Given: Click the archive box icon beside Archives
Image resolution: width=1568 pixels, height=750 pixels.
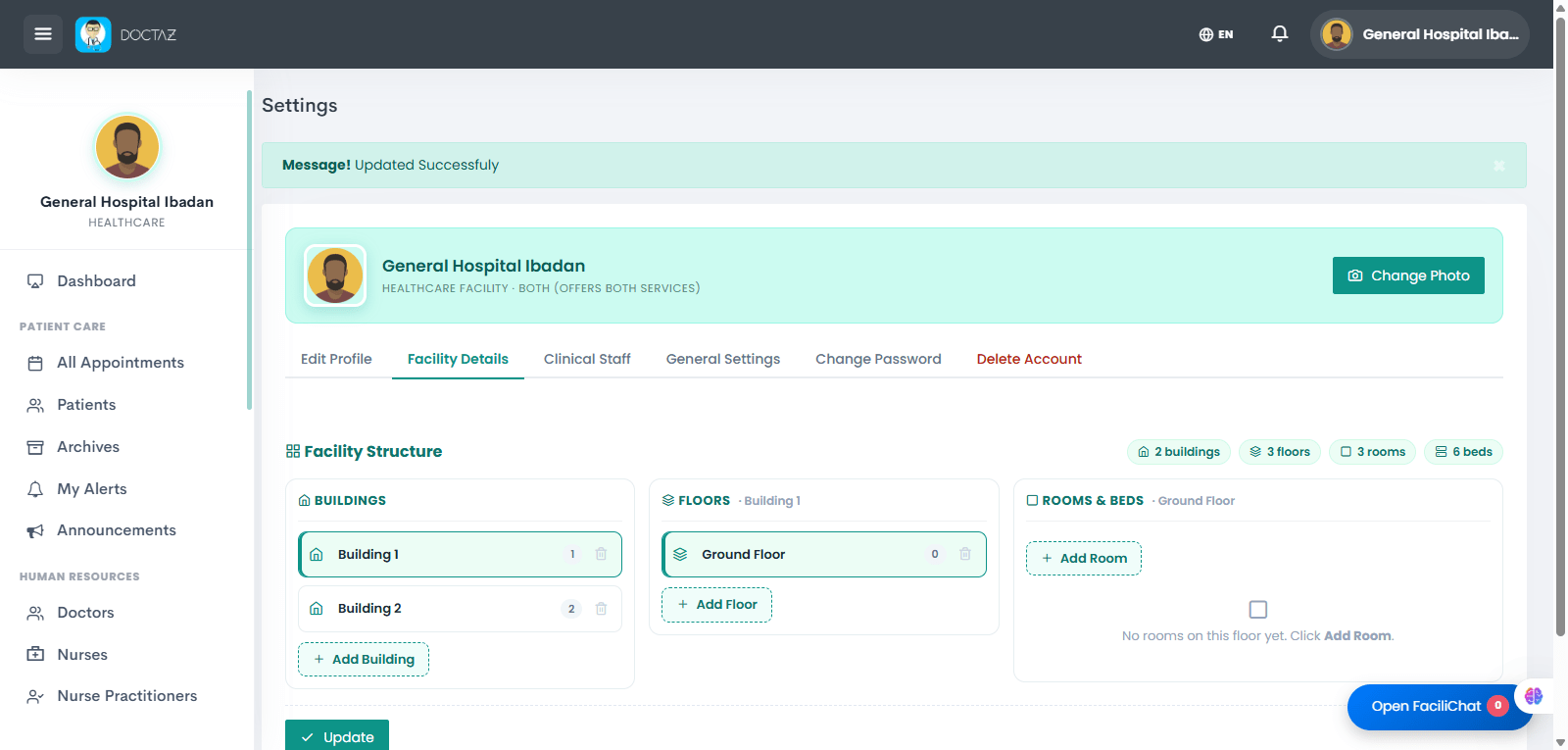Looking at the screenshot, I should (35, 447).
